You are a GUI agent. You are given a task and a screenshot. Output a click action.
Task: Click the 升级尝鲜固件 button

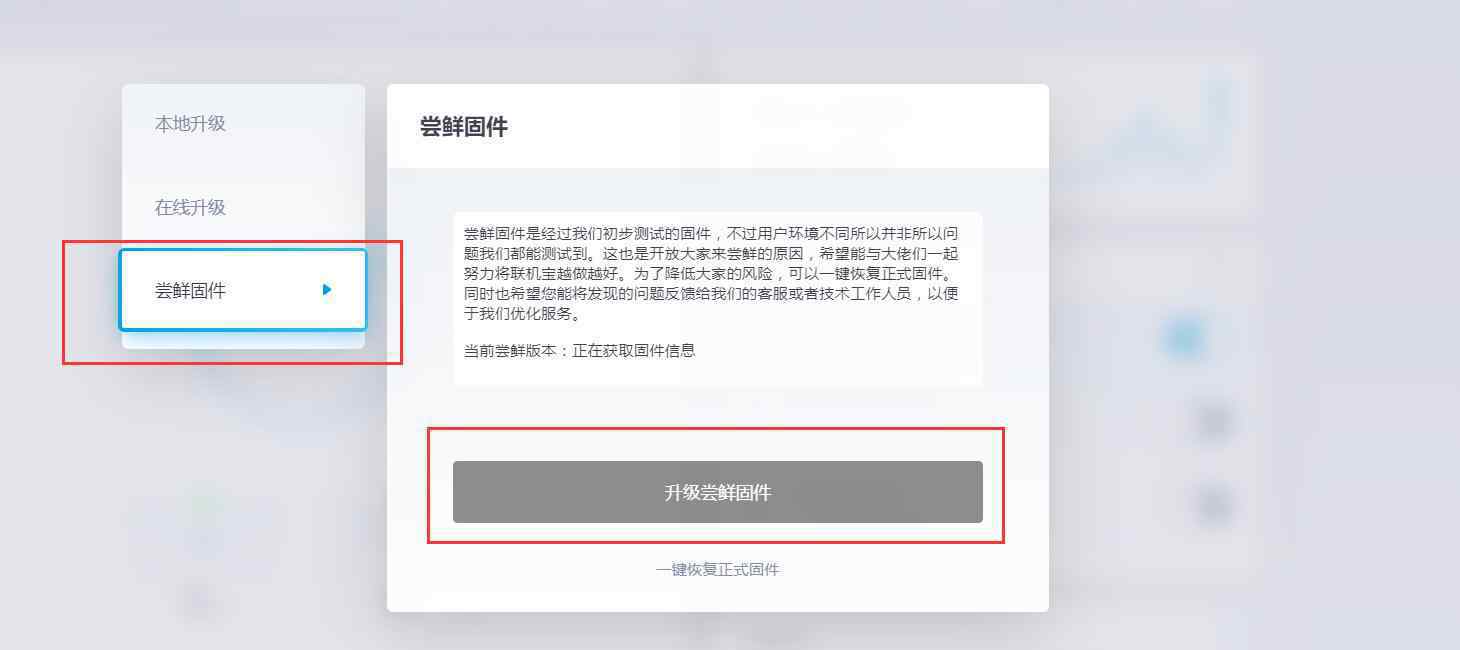point(718,492)
